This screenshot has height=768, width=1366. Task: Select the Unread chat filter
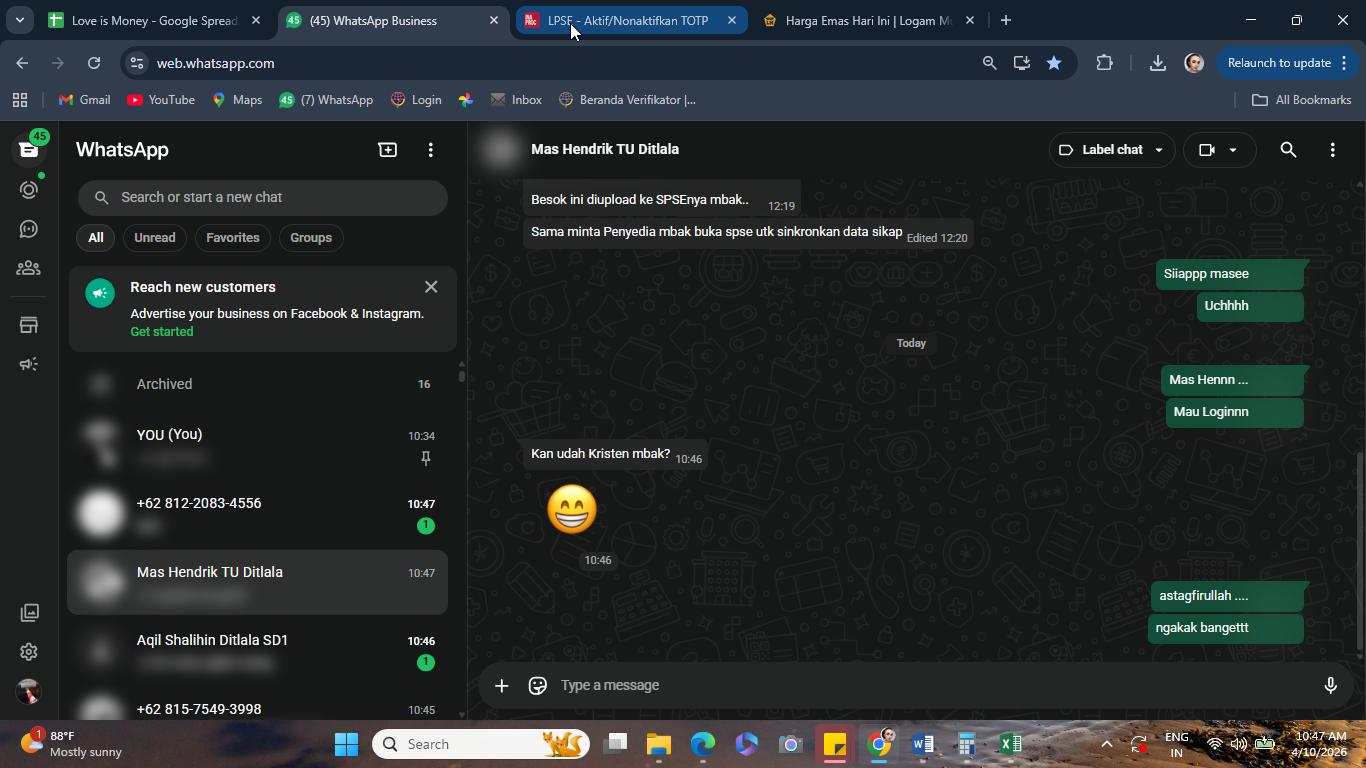tap(155, 238)
